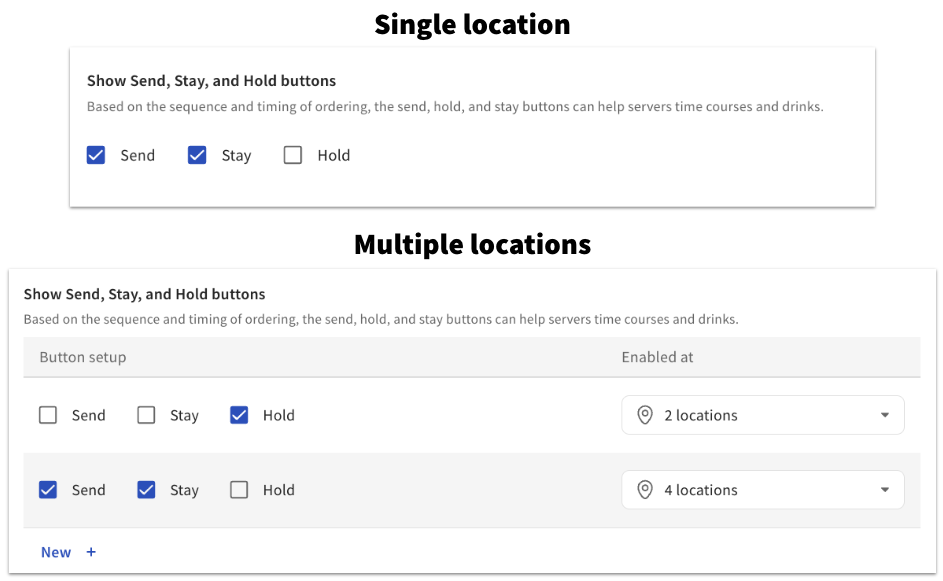The height and width of the screenshot is (581, 943).
Task: Check Send in the 2 locations row
Action: pyautogui.click(x=48, y=415)
